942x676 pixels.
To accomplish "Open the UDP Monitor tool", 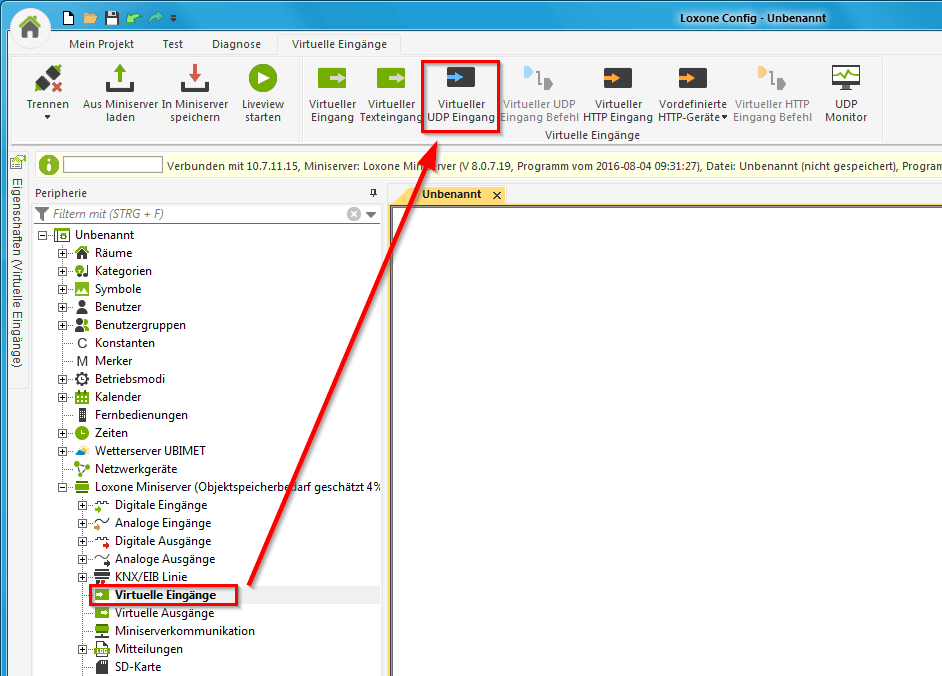I will [846, 79].
